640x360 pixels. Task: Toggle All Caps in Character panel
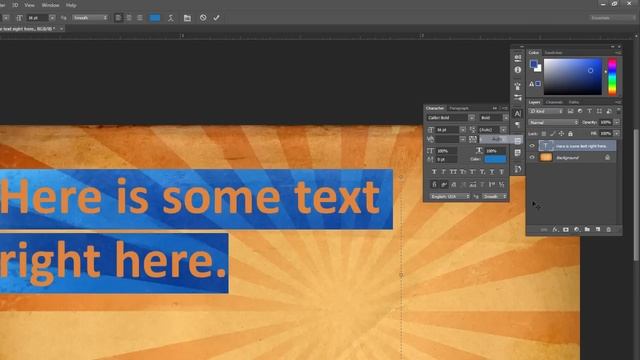[453, 172]
